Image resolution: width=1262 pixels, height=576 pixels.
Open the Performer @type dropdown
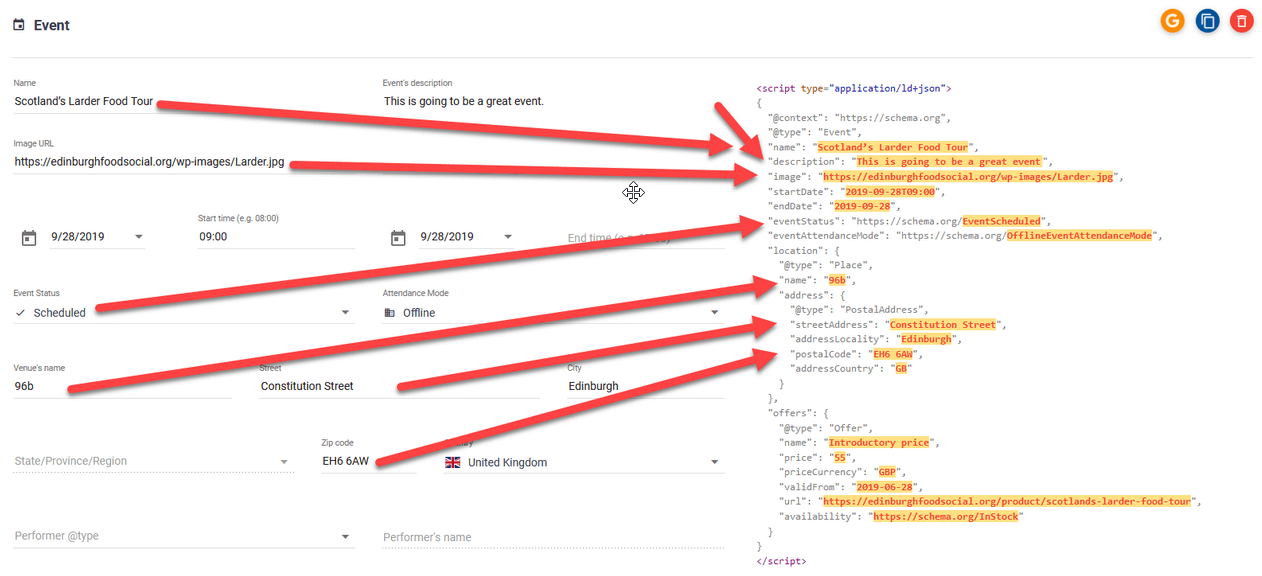(x=184, y=536)
